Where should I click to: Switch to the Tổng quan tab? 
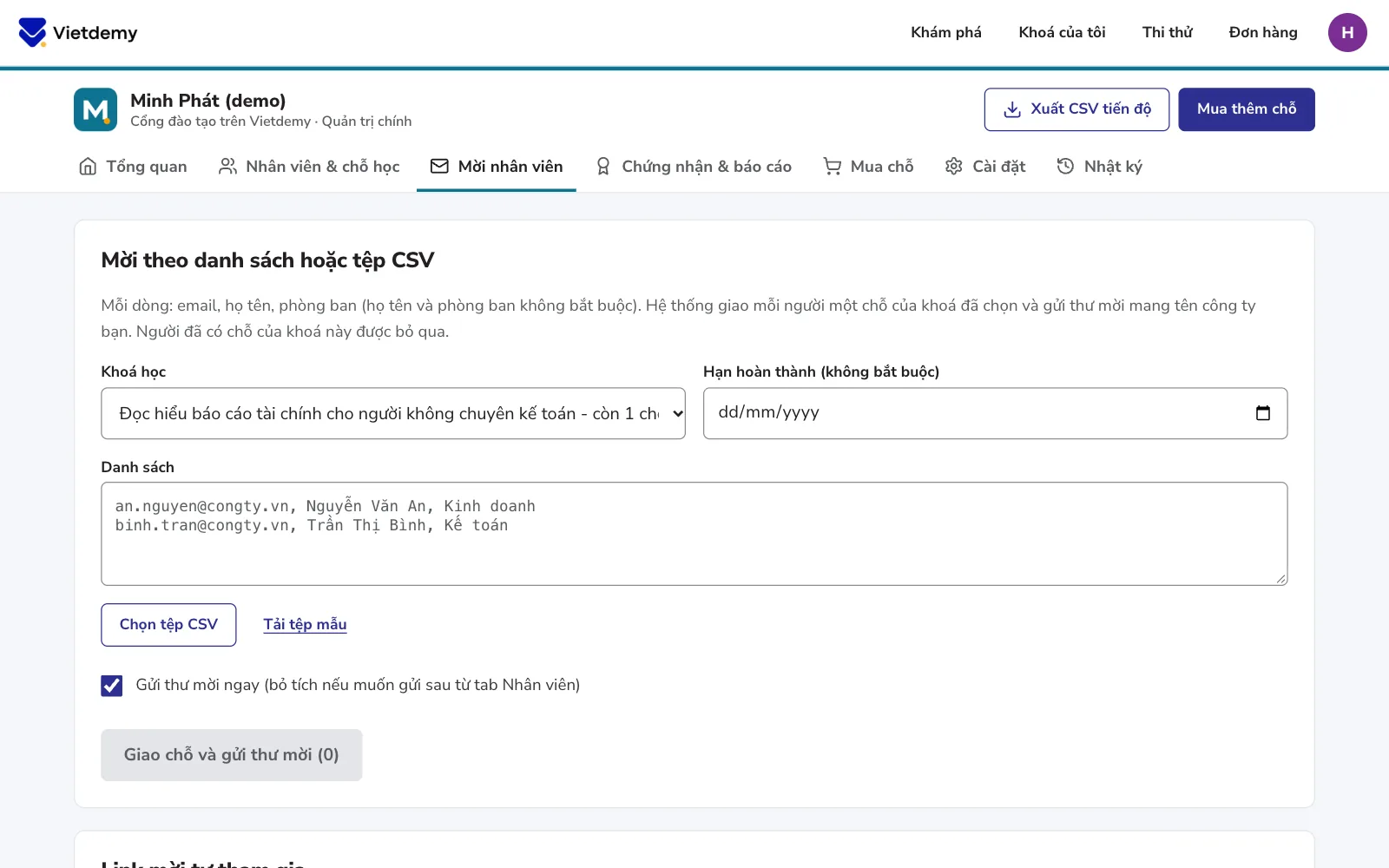click(133, 167)
